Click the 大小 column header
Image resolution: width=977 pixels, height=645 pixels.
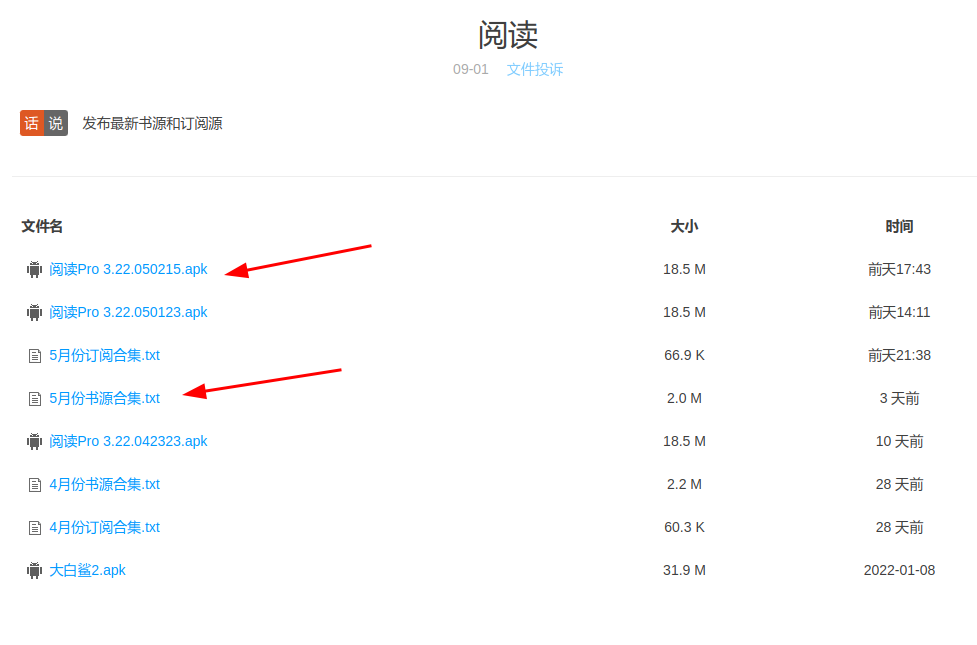pos(684,226)
